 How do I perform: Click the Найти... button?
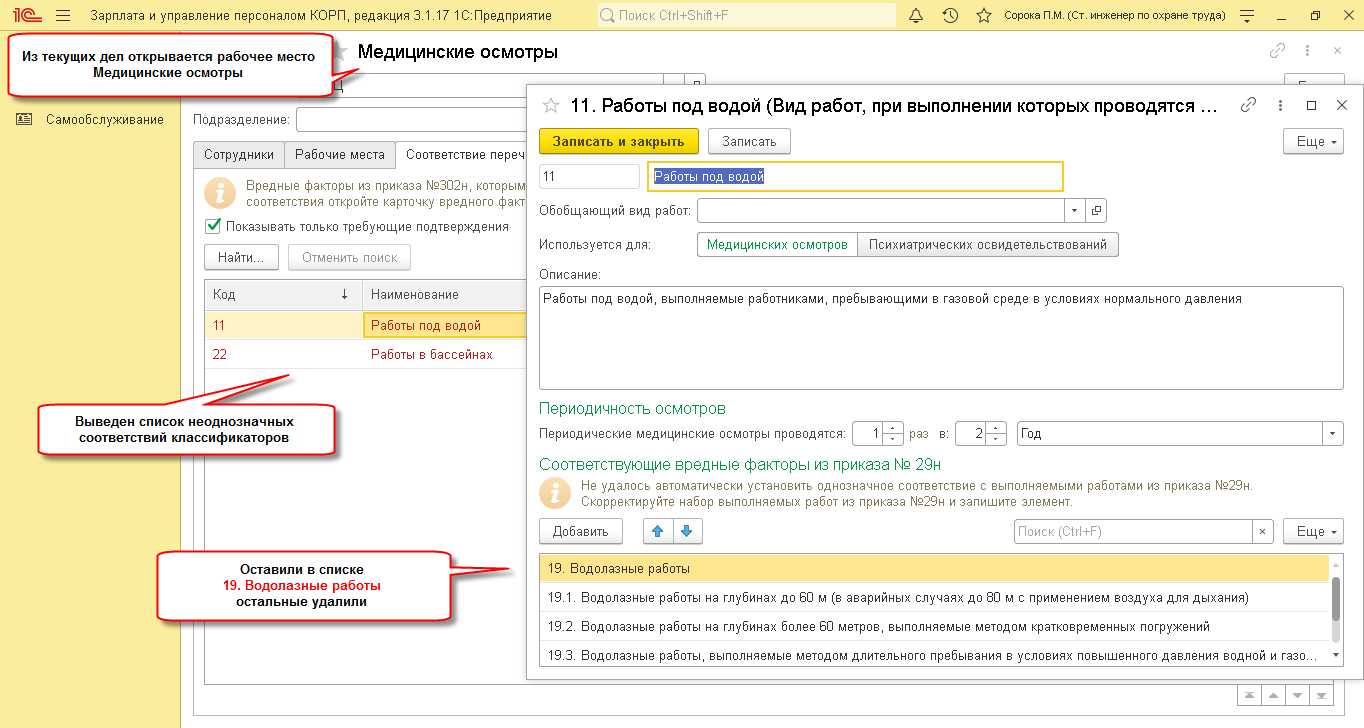coord(242,257)
